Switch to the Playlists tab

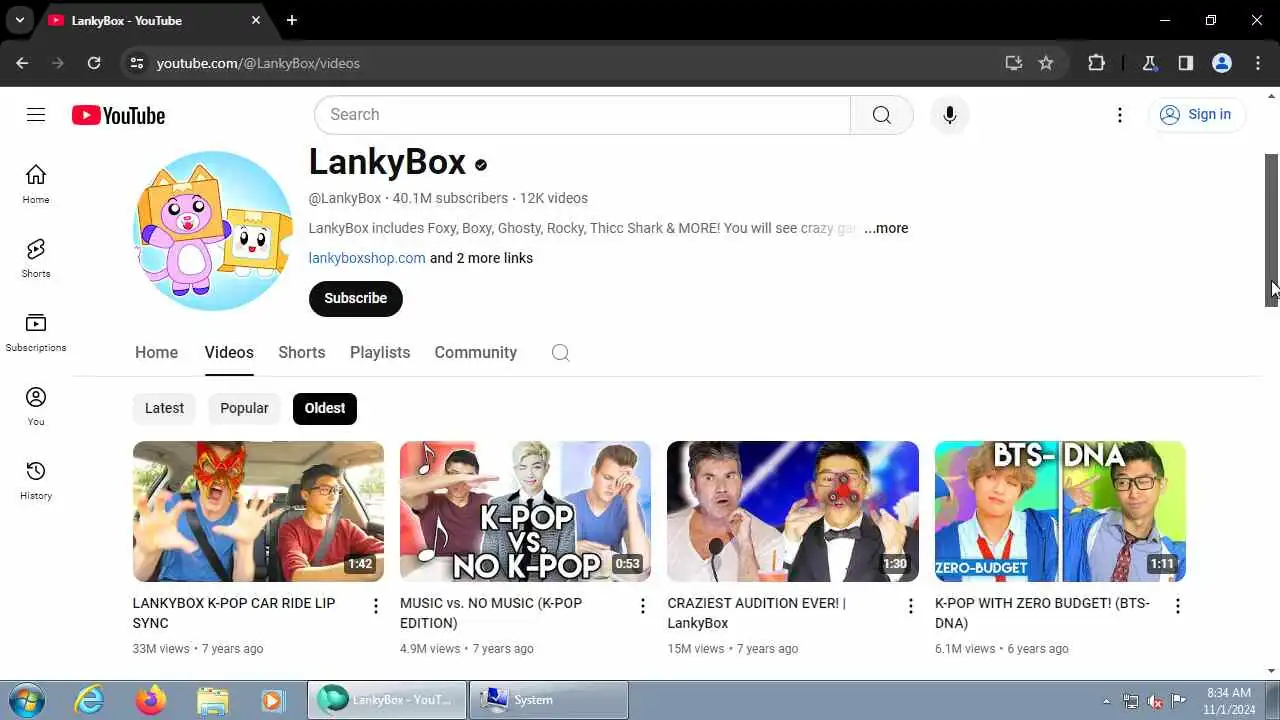point(380,352)
